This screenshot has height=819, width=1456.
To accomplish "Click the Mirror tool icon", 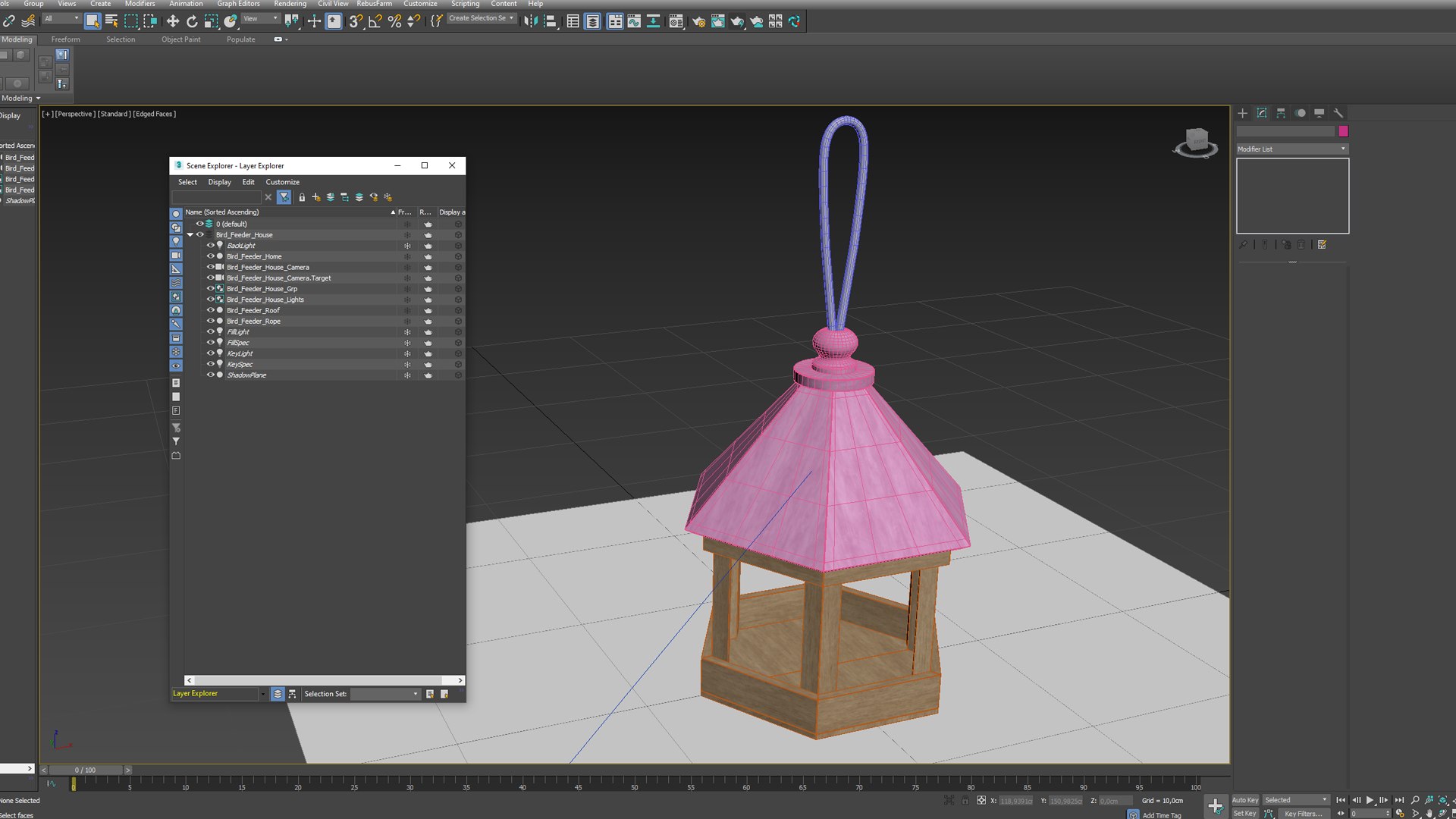I will pyautogui.click(x=531, y=21).
